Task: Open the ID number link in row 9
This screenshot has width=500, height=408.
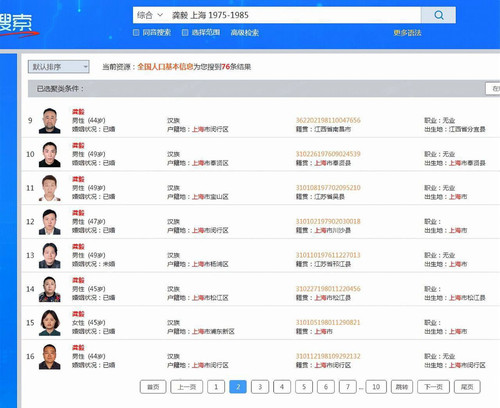Action: [328, 120]
